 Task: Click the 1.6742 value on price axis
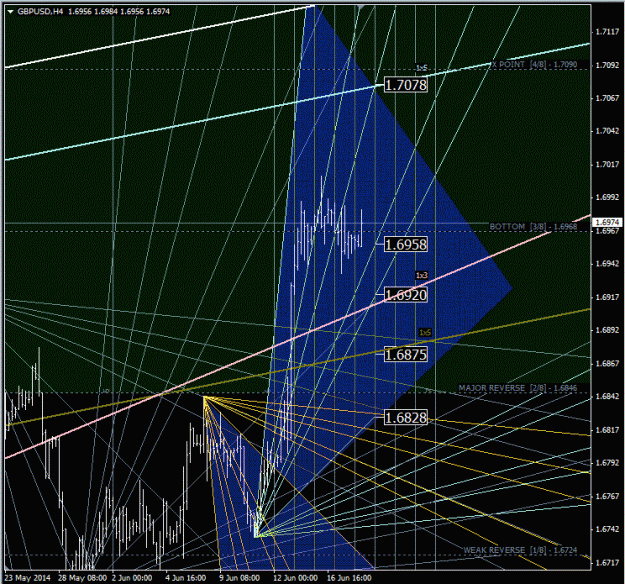[607, 529]
